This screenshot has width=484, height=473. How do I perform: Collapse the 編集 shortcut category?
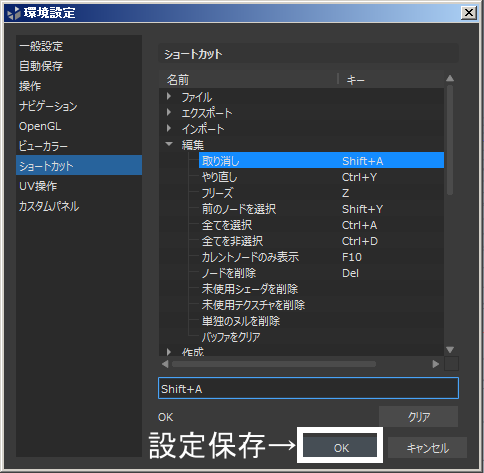click(x=169, y=144)
